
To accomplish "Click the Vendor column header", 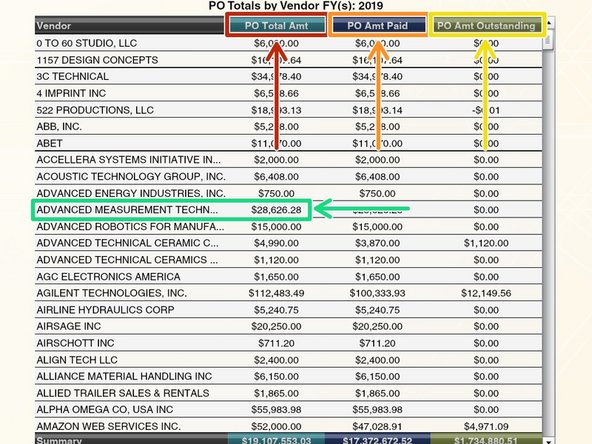I will 130,26.
